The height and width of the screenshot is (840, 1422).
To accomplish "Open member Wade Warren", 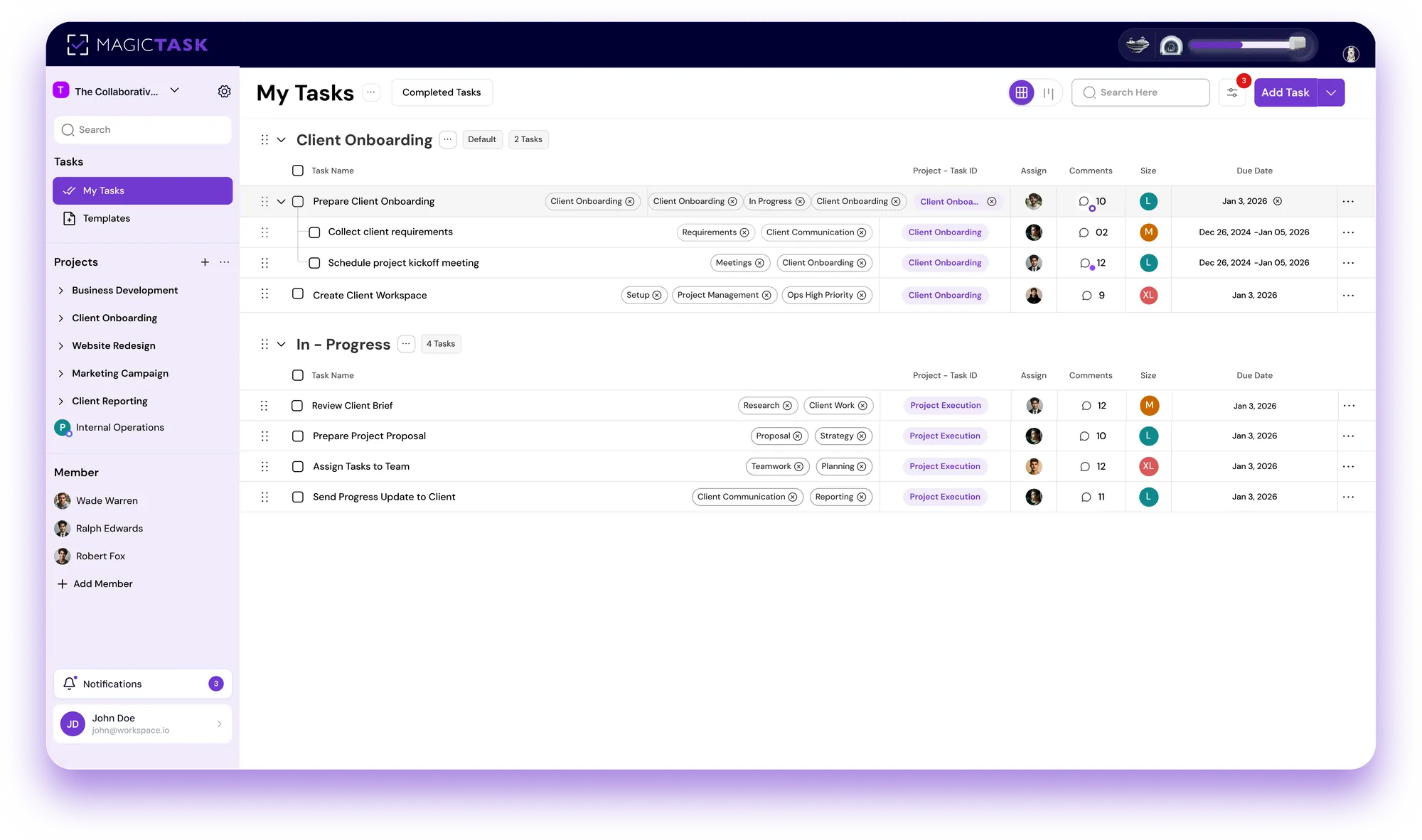I will (x=96, y=500).
